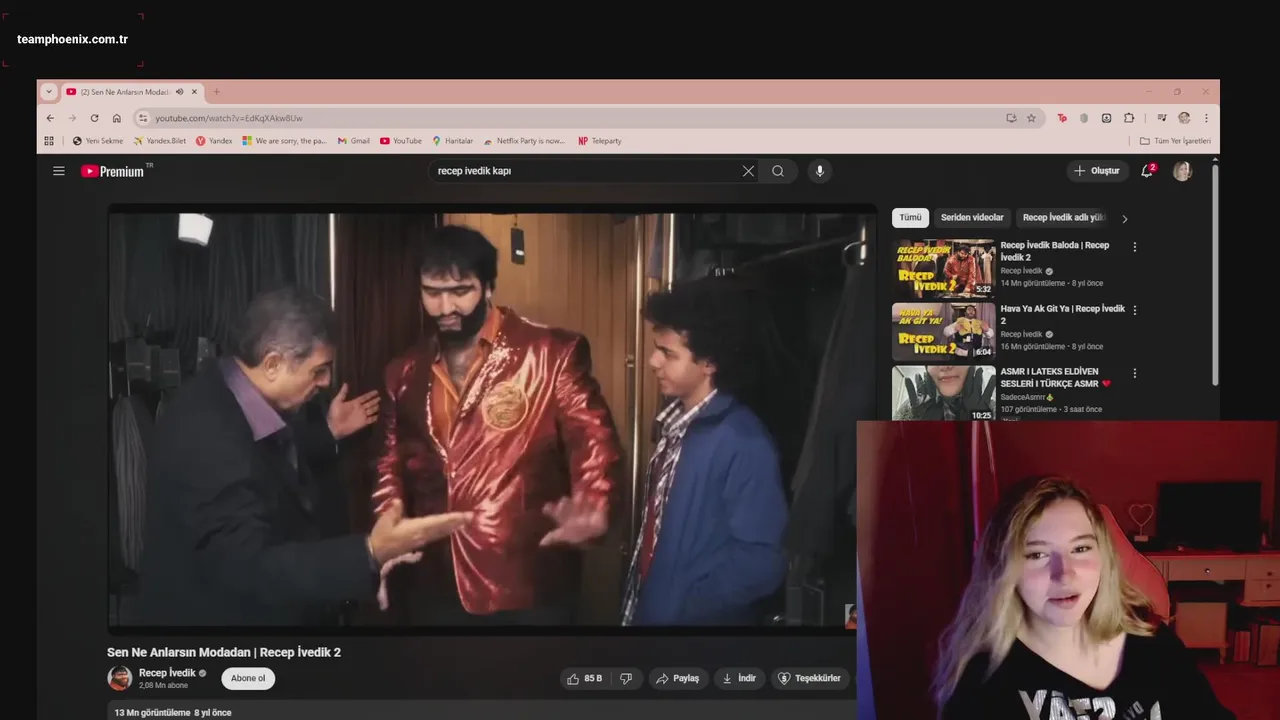The height and width of the screenshot is (720, 1280).
Task: Open the Haritalar bookmark
Action: pyautogui.click(x=453, y=141)
